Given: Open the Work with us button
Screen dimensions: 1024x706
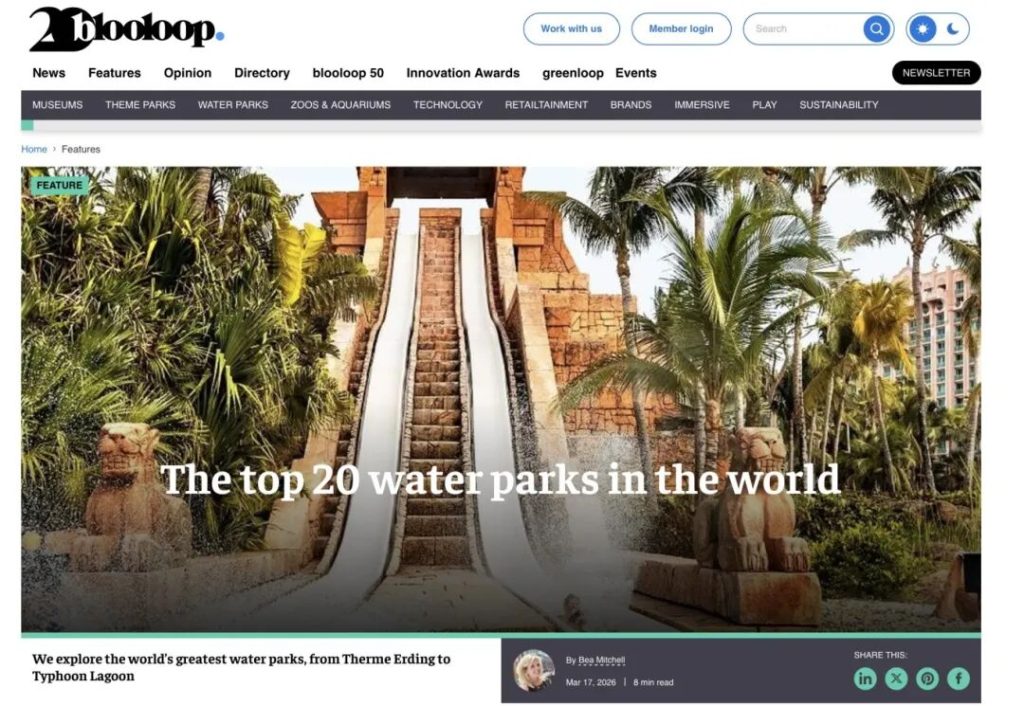Looking at the screenshot, I should click(x=571, y=29).
